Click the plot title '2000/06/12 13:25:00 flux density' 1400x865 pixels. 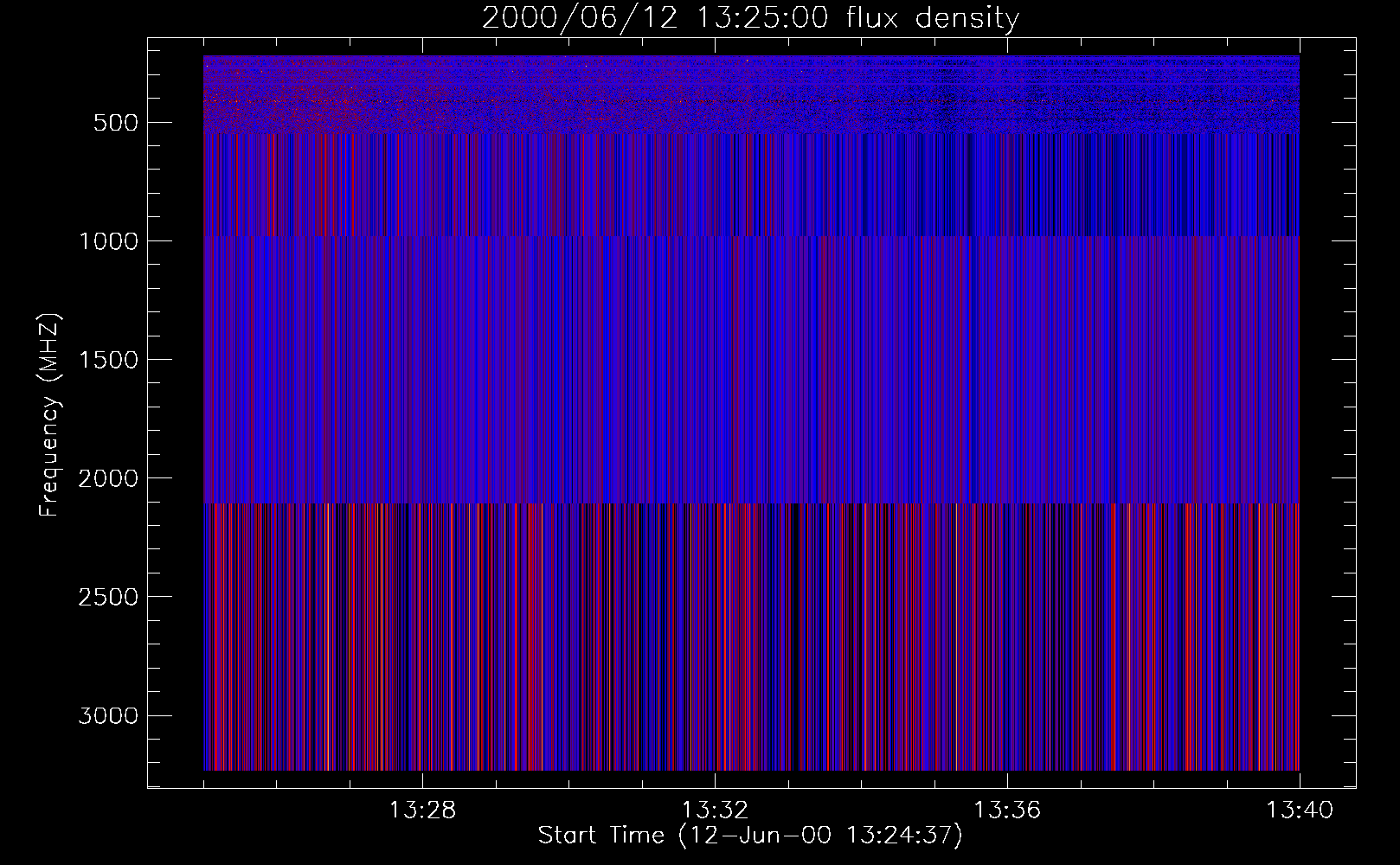(750, 17)
